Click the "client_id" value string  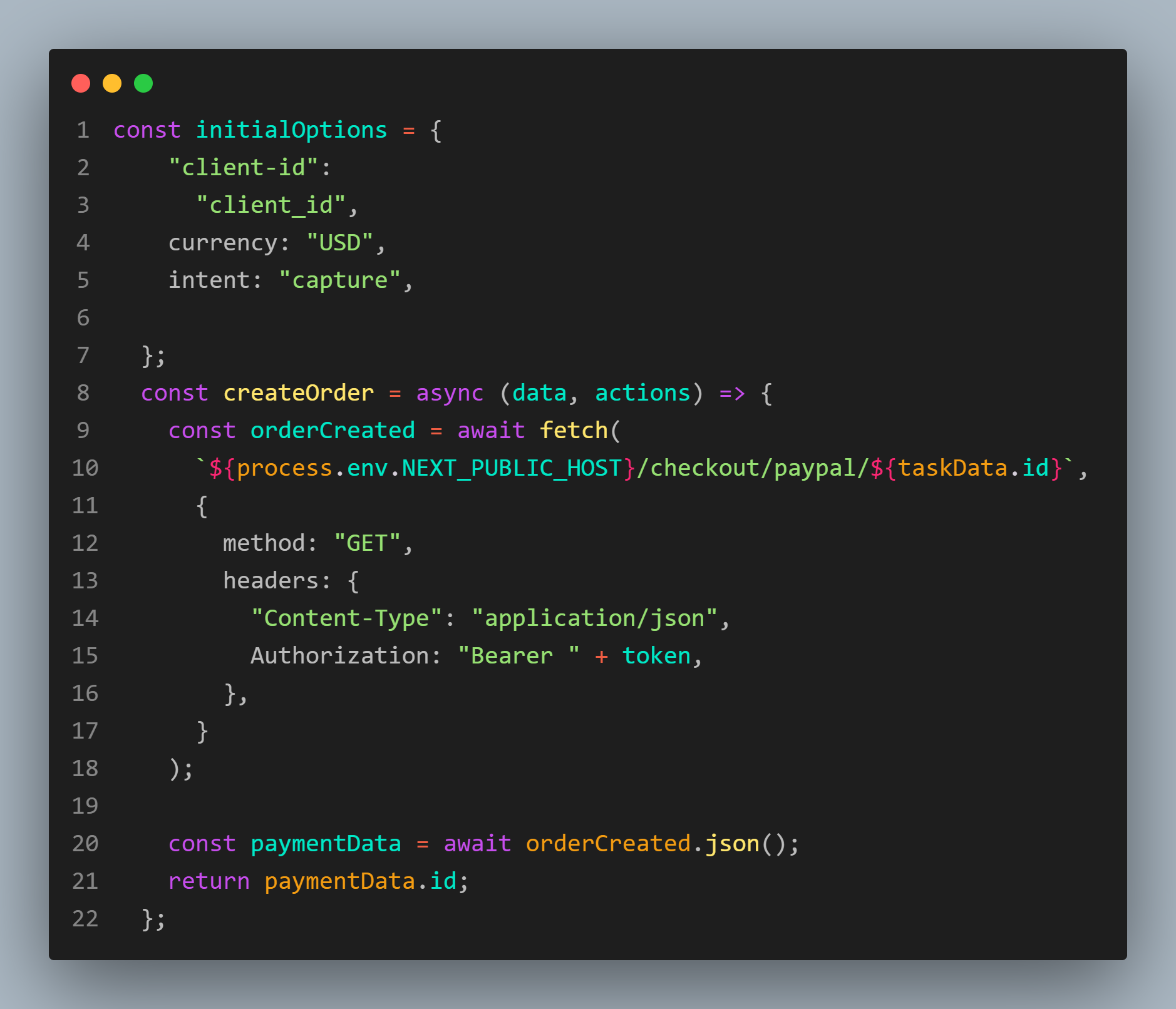tap(271, 205)
